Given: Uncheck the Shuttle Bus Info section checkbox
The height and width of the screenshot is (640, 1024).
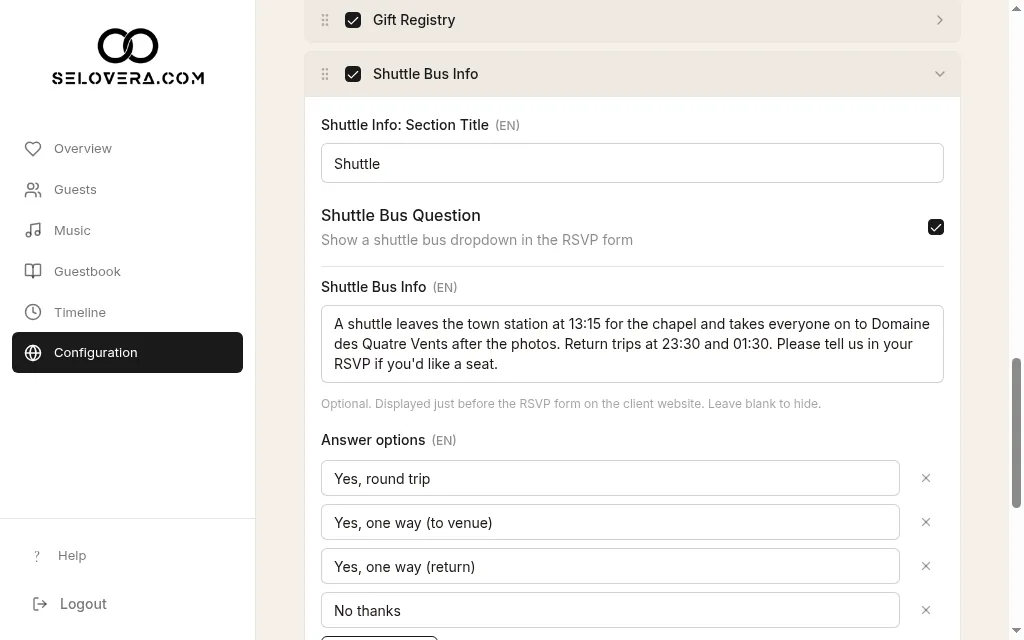Looking at the screenshot, I should point(353,74).
